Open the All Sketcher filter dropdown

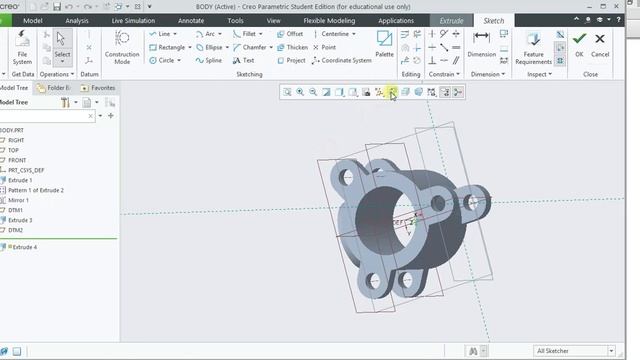pos(611,351)
